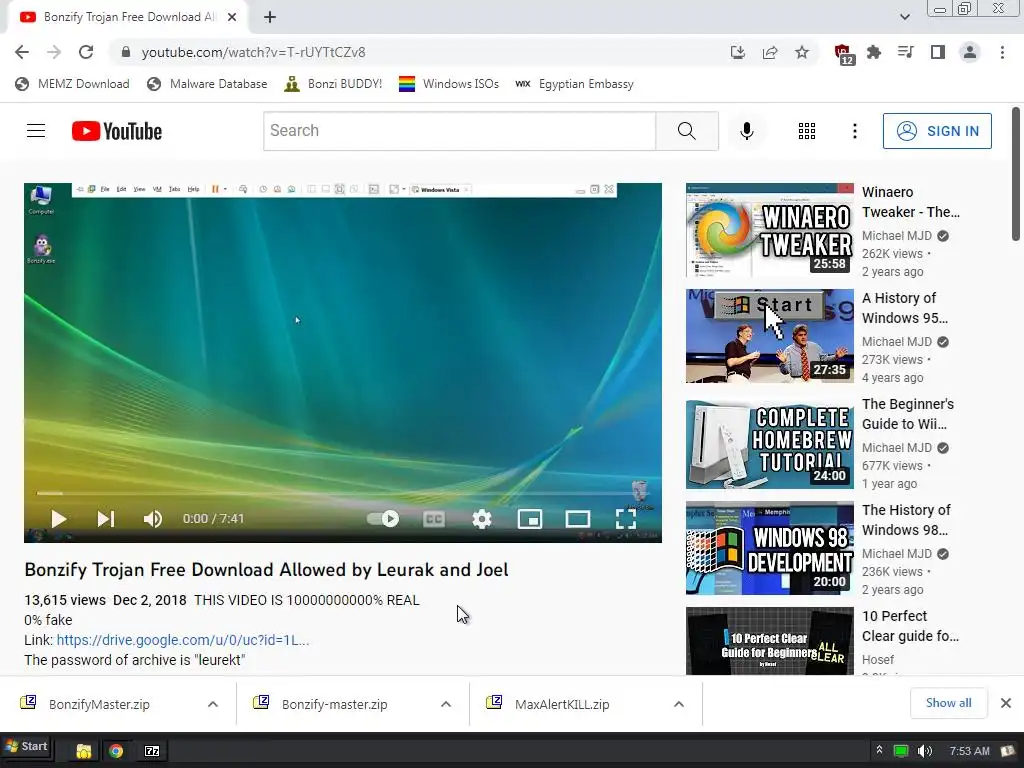Open the Chrome profile avatar
Image resolution: width=1024 pixels, height=768 pixels.
(x=970, y=52)
